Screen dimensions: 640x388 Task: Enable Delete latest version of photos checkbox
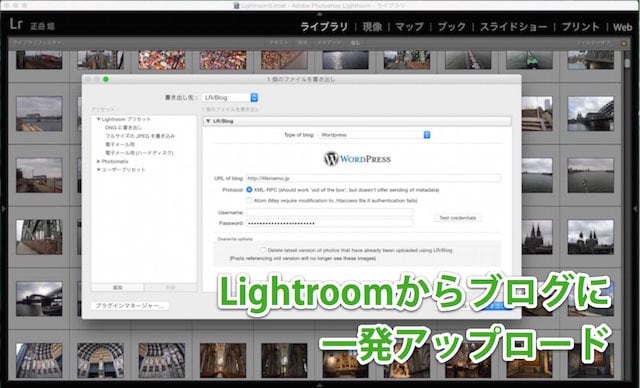263,250
